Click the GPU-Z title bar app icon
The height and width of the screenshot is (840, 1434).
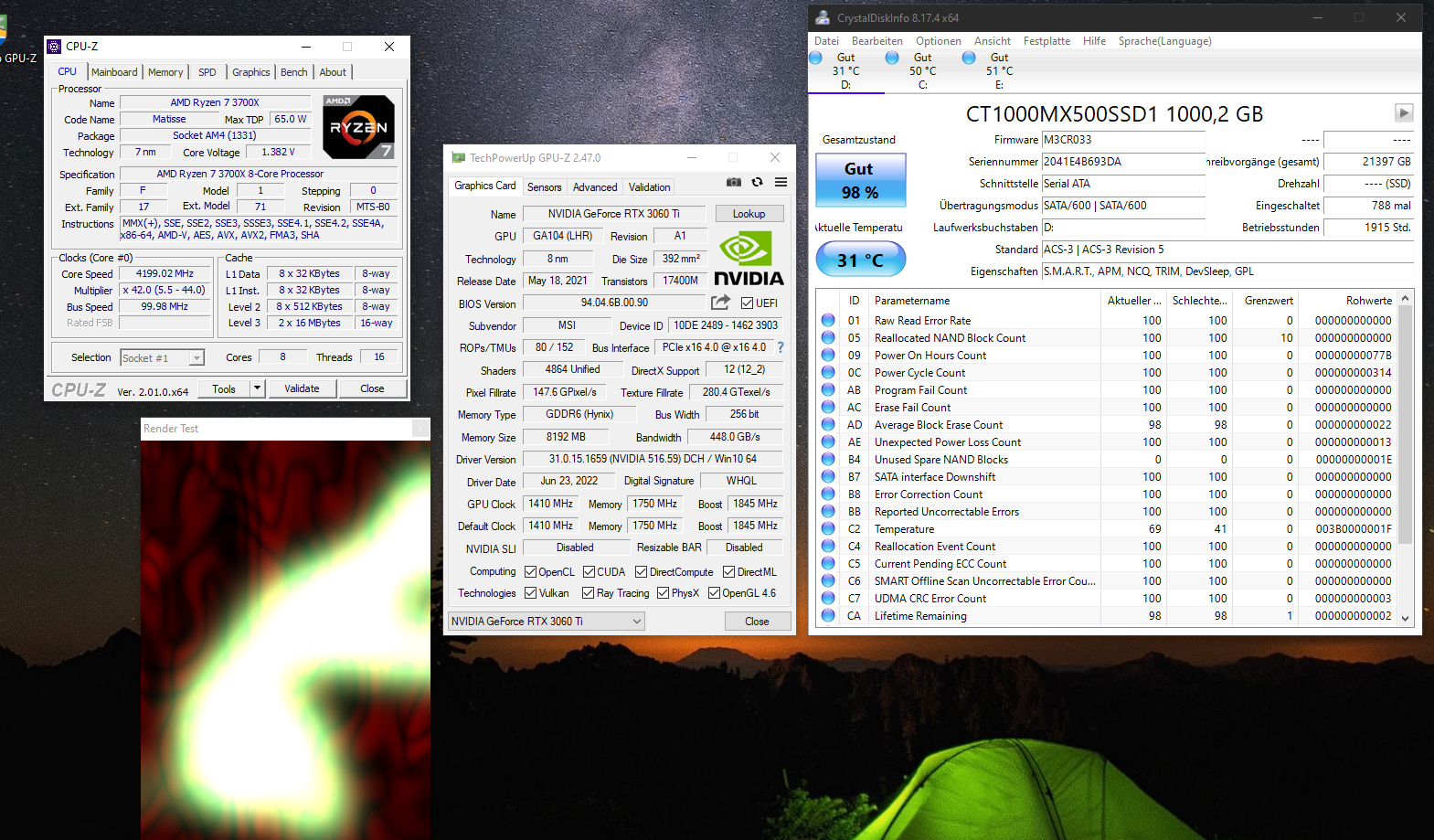pyautogui.click(x=459, y=158)
